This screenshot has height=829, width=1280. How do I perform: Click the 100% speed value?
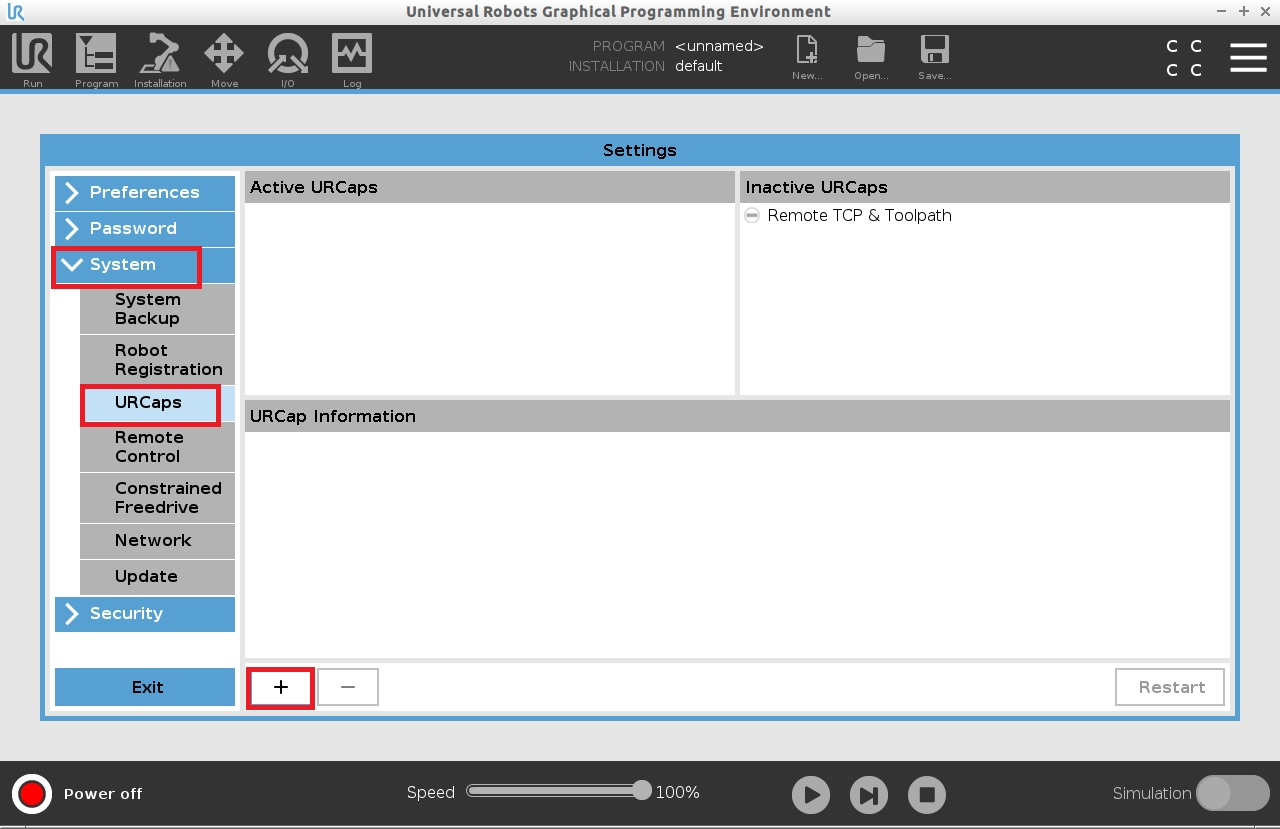[x=677, y=793]
